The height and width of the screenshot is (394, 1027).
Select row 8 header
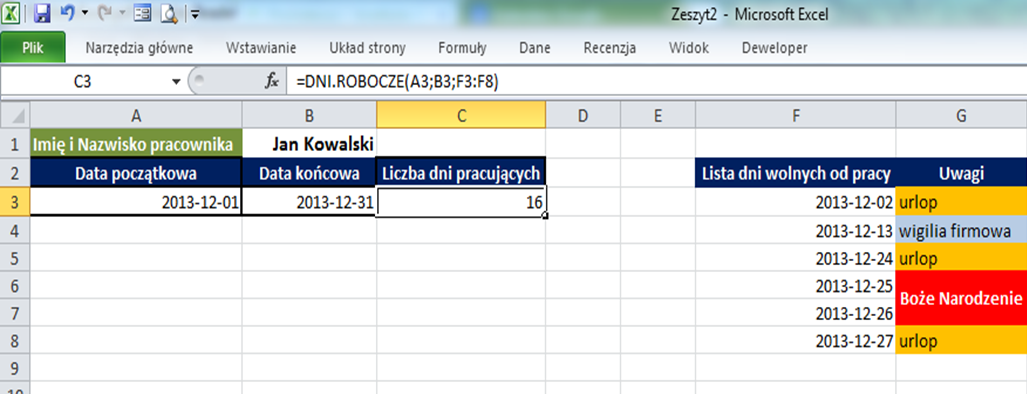click(15, 341)
